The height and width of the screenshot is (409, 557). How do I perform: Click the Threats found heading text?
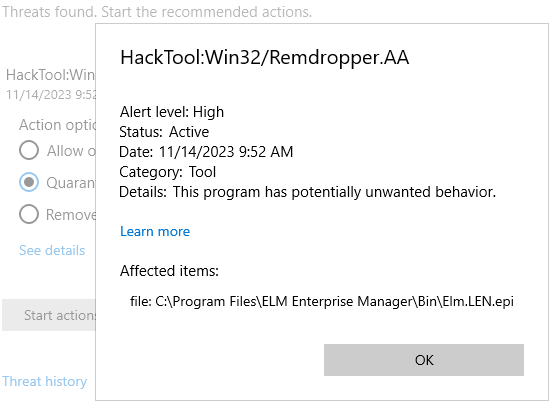(157, 12)
